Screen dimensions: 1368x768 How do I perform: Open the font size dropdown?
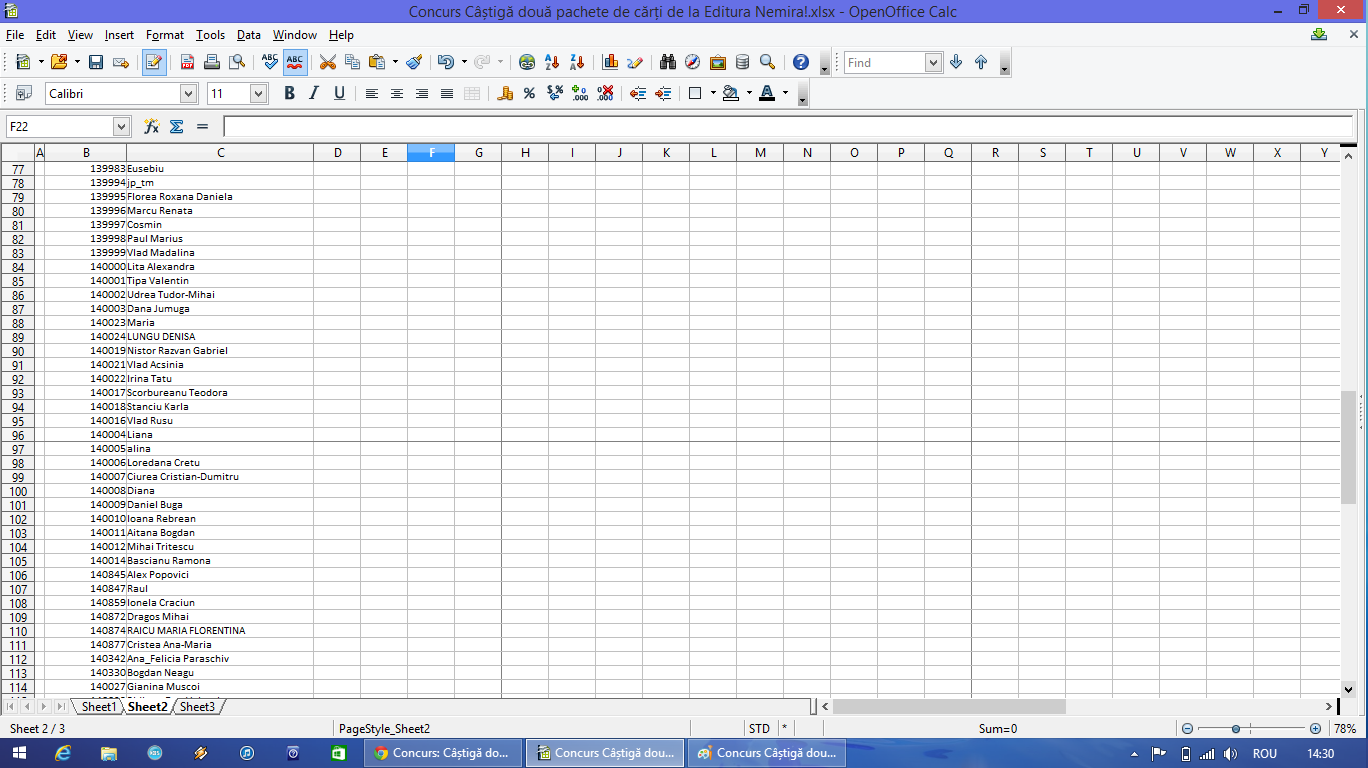point(258,94)
